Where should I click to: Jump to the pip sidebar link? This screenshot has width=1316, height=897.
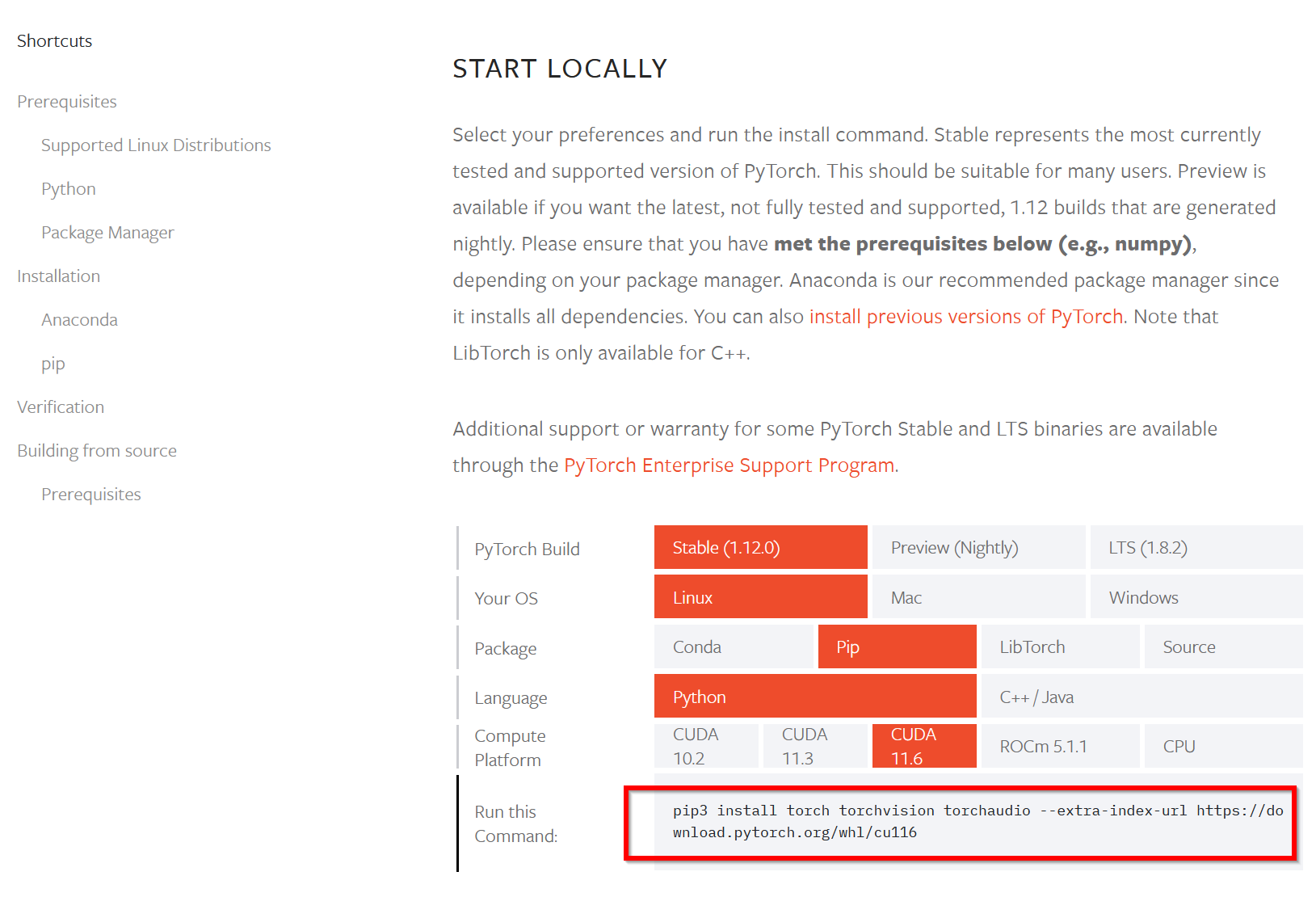pos(53,364)
